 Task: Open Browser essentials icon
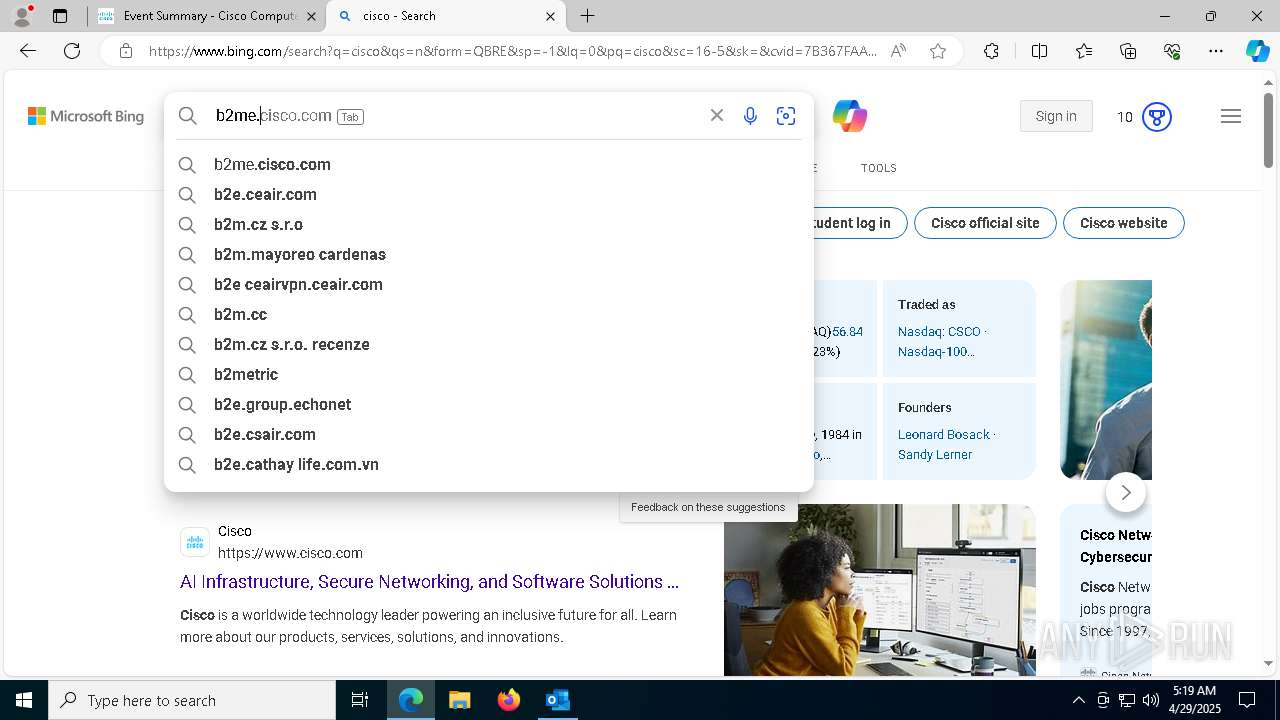1172,51
